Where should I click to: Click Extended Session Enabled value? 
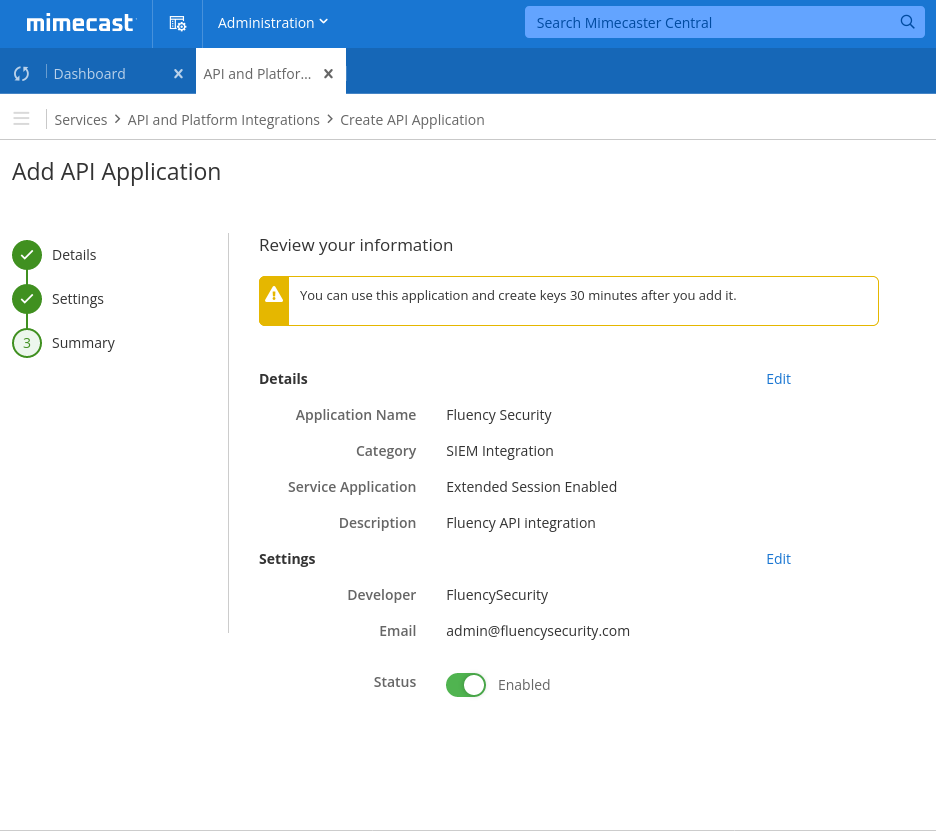531,487
